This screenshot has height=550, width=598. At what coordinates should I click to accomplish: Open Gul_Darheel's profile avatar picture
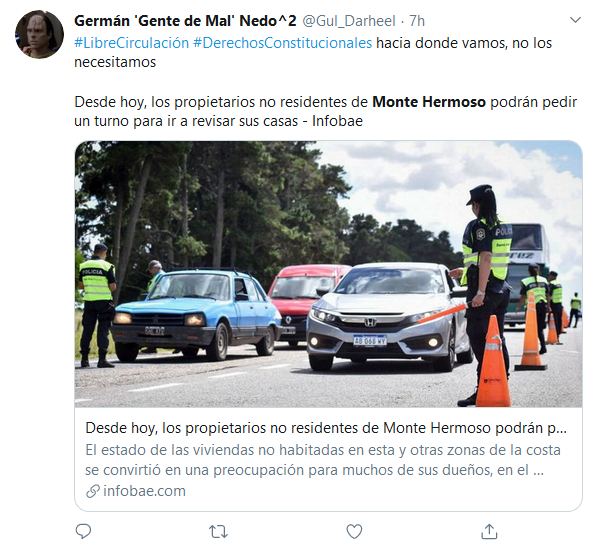[39, 34]
